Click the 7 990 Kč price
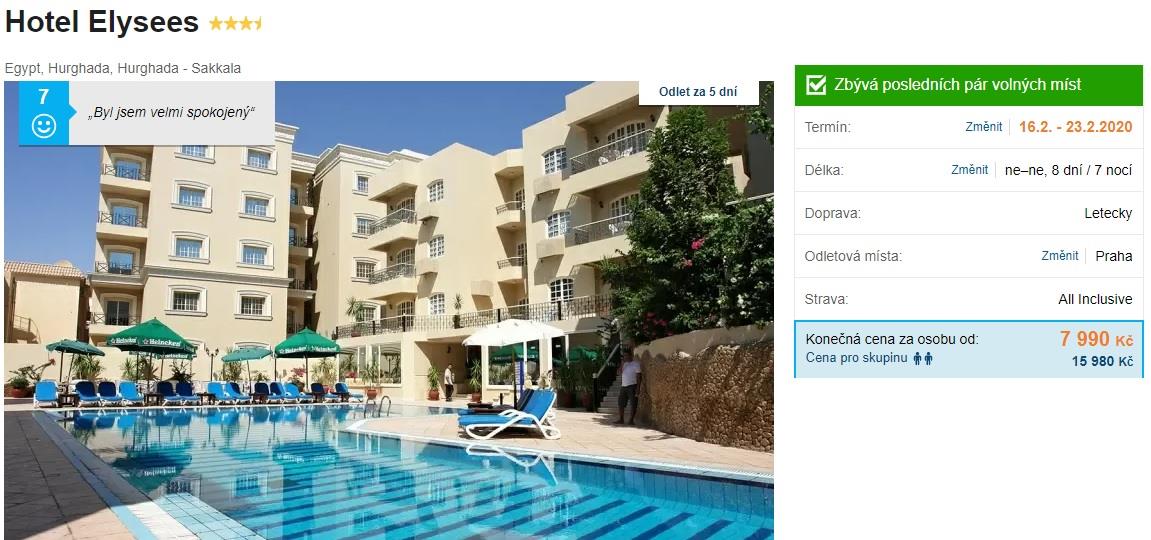 [1096, 339]
